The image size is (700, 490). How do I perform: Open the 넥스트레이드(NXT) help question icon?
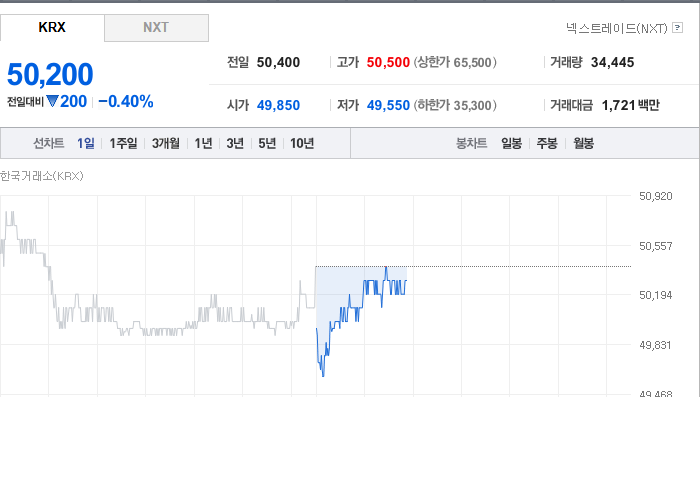tap(677, 28)
